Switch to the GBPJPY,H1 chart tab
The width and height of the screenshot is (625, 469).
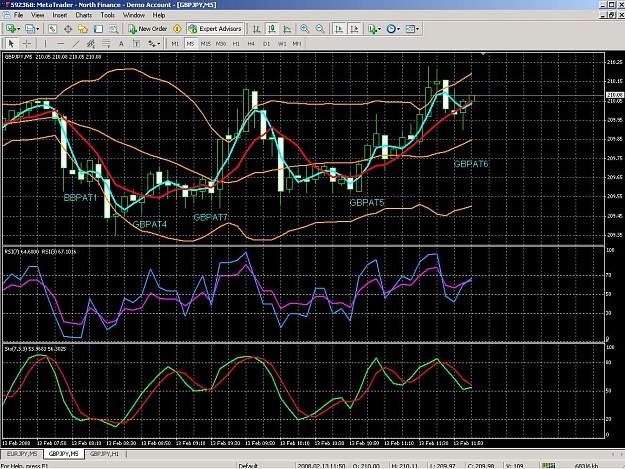[x=104, y=454]
